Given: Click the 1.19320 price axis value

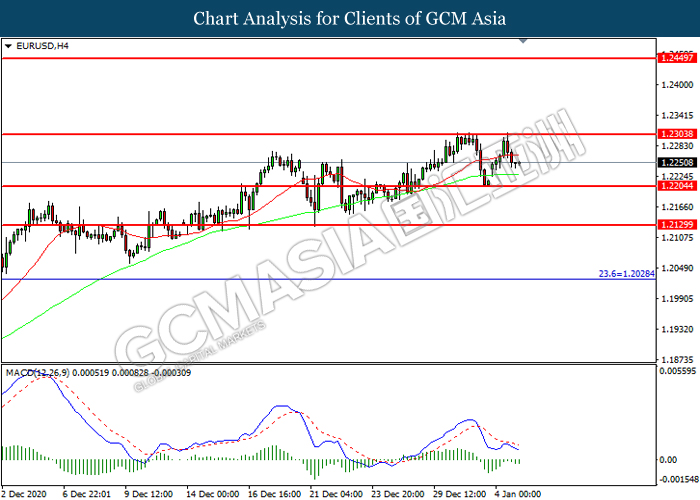Looking at the screenshot, I should tap(676, 329).
